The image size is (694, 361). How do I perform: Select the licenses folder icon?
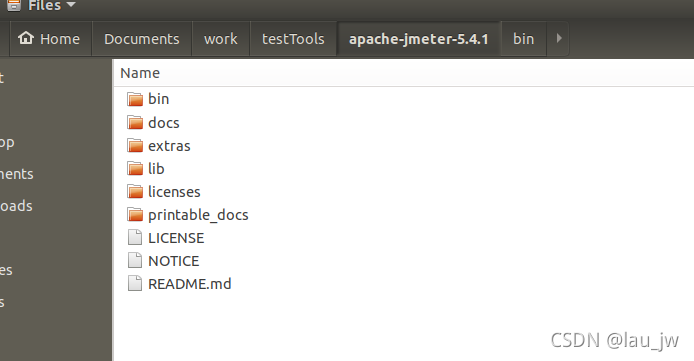click(x=135, y=192)
